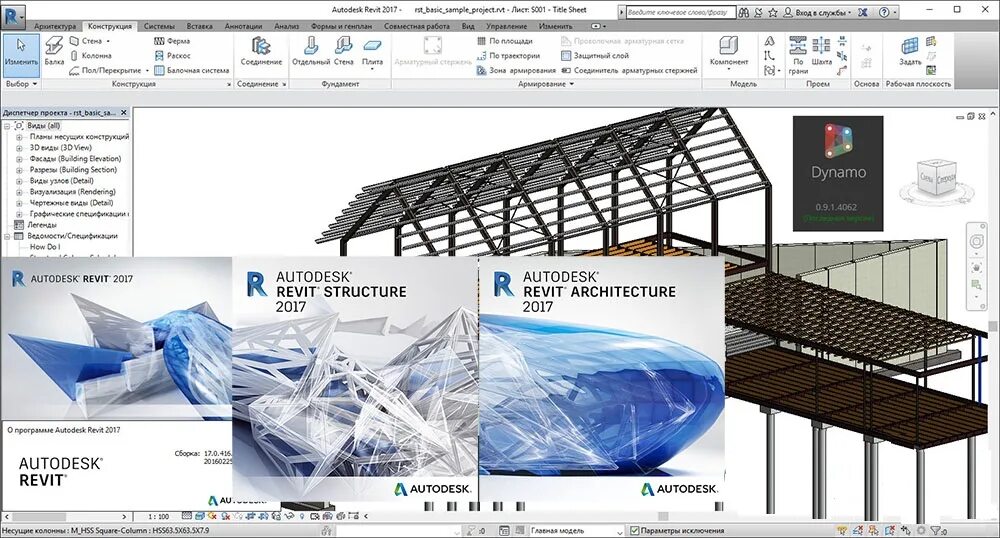Switch to the Системы ribbon tab
Image resolution: width=1000 pixels, height=538 pixels.
pyautogui.click(x=159, y=26)
